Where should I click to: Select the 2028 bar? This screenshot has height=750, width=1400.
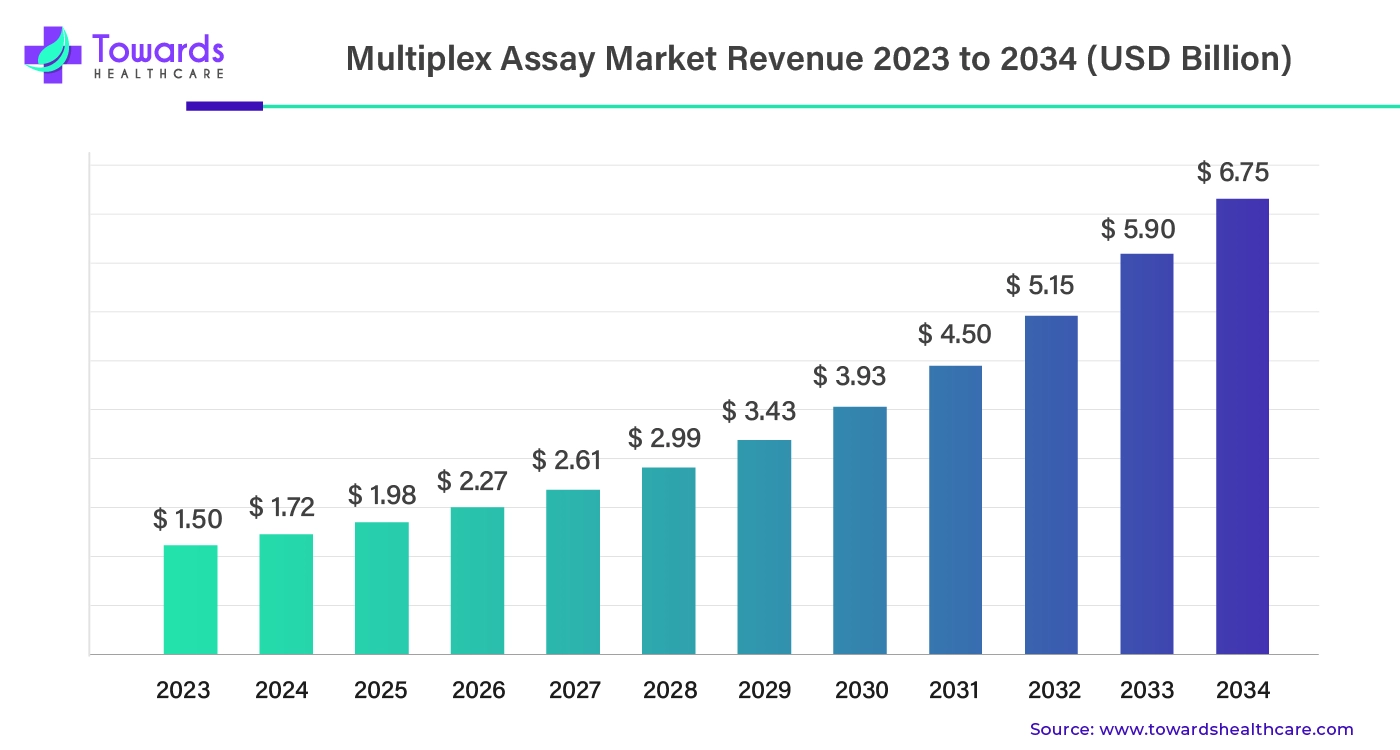pyautogui.click(x=669, y=561)
